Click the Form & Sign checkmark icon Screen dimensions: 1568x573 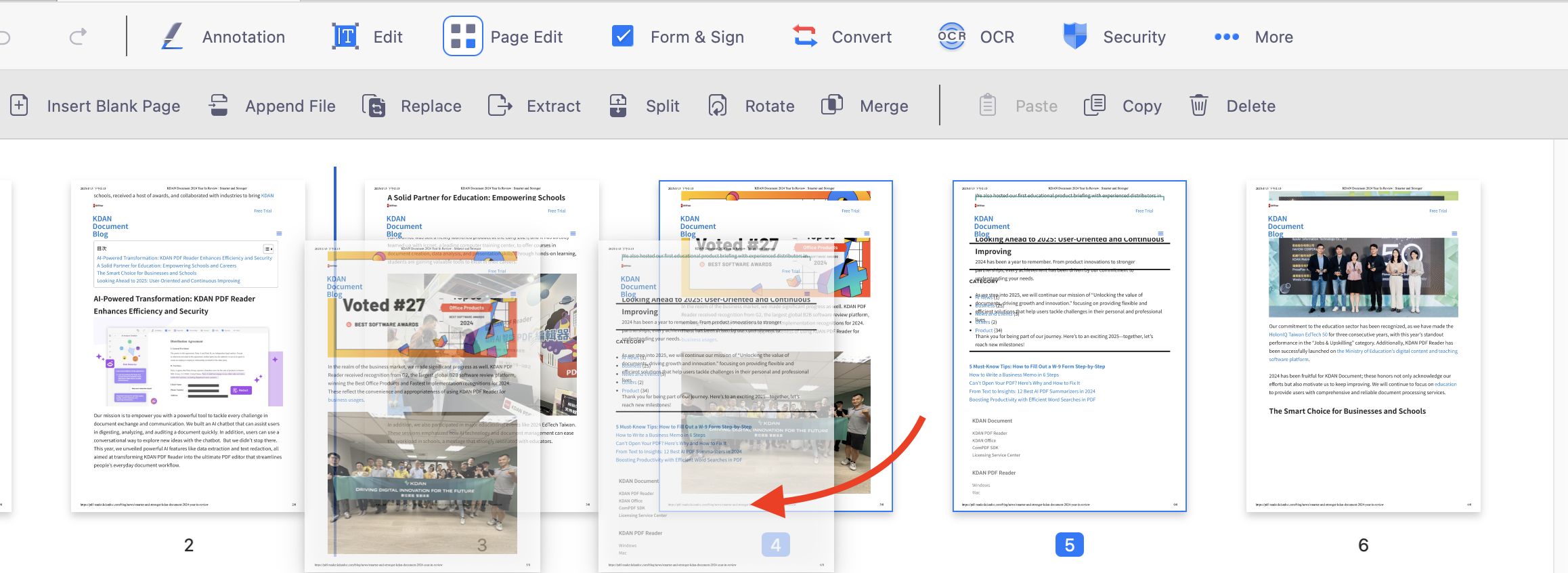click(622, 37)
